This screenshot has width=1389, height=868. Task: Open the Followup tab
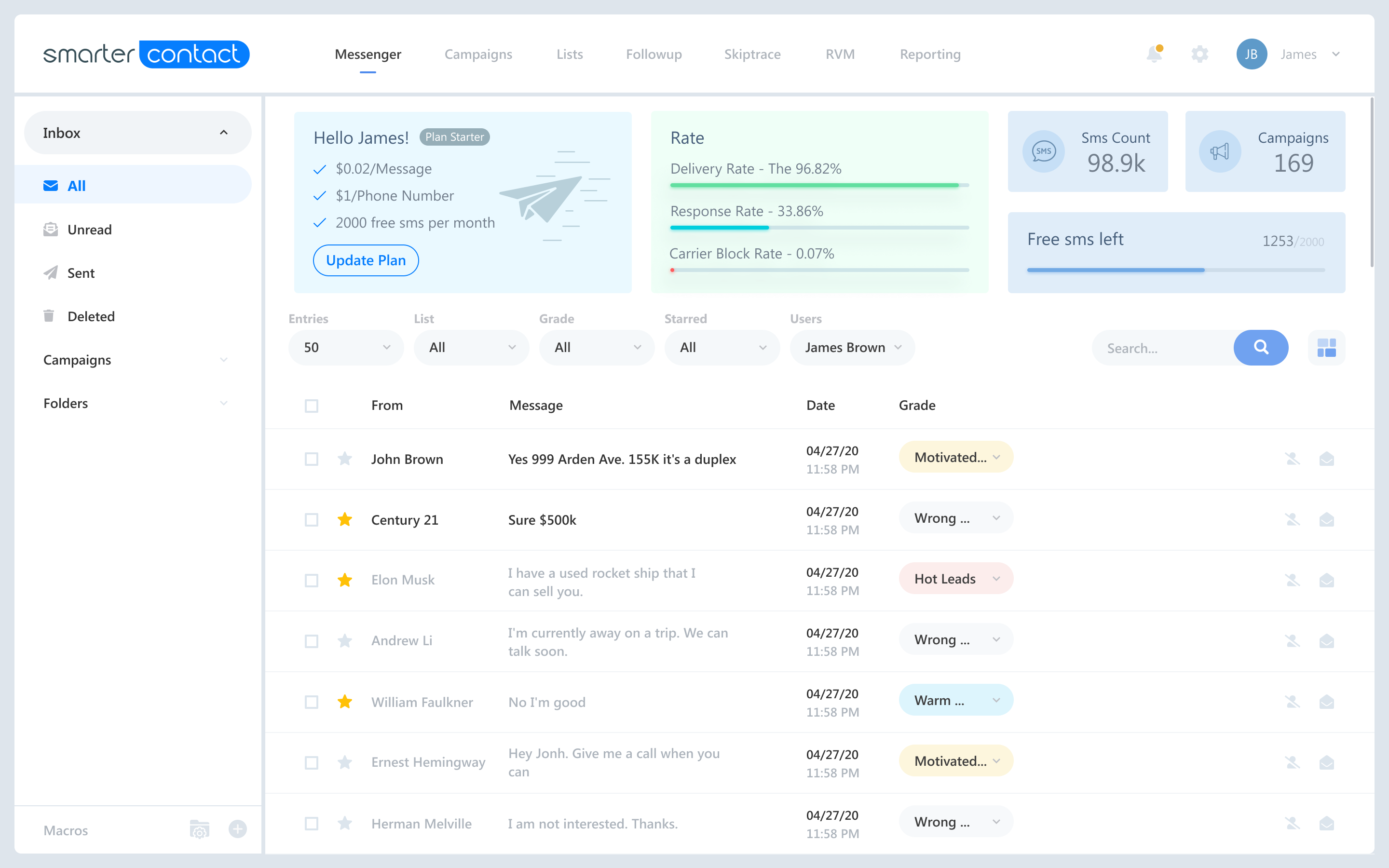point(654,54)
